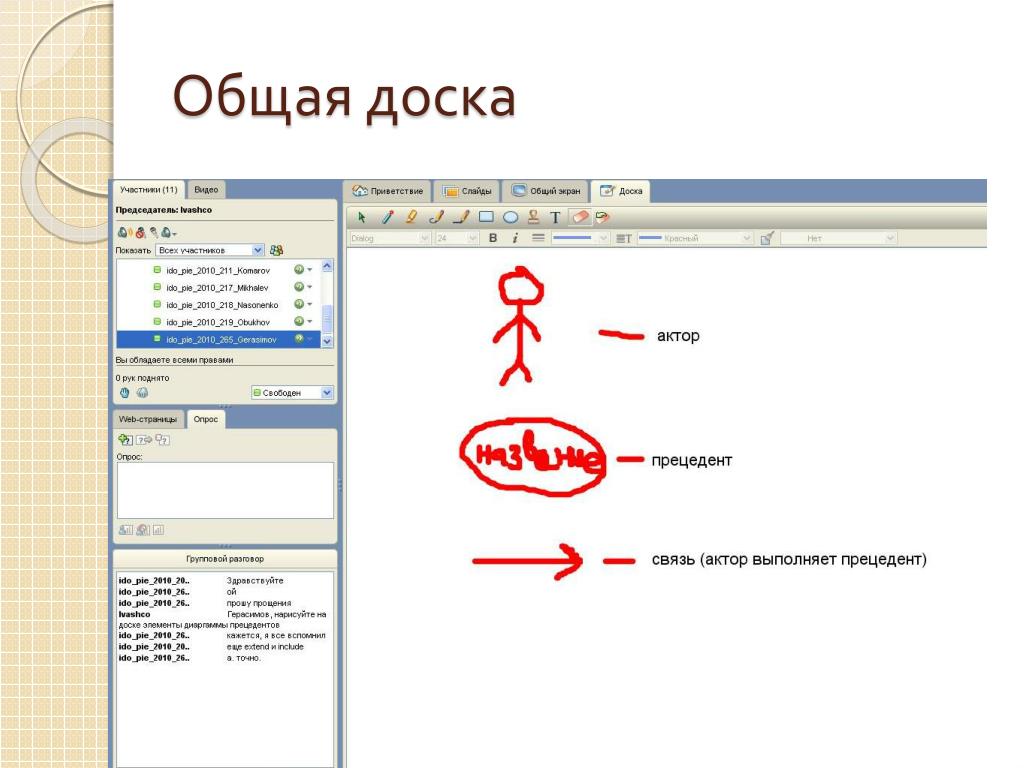The width and height of the screenshot is (1024, 768).
Task: Open rights menu arrow for Mikhalev
Action: 310,287
